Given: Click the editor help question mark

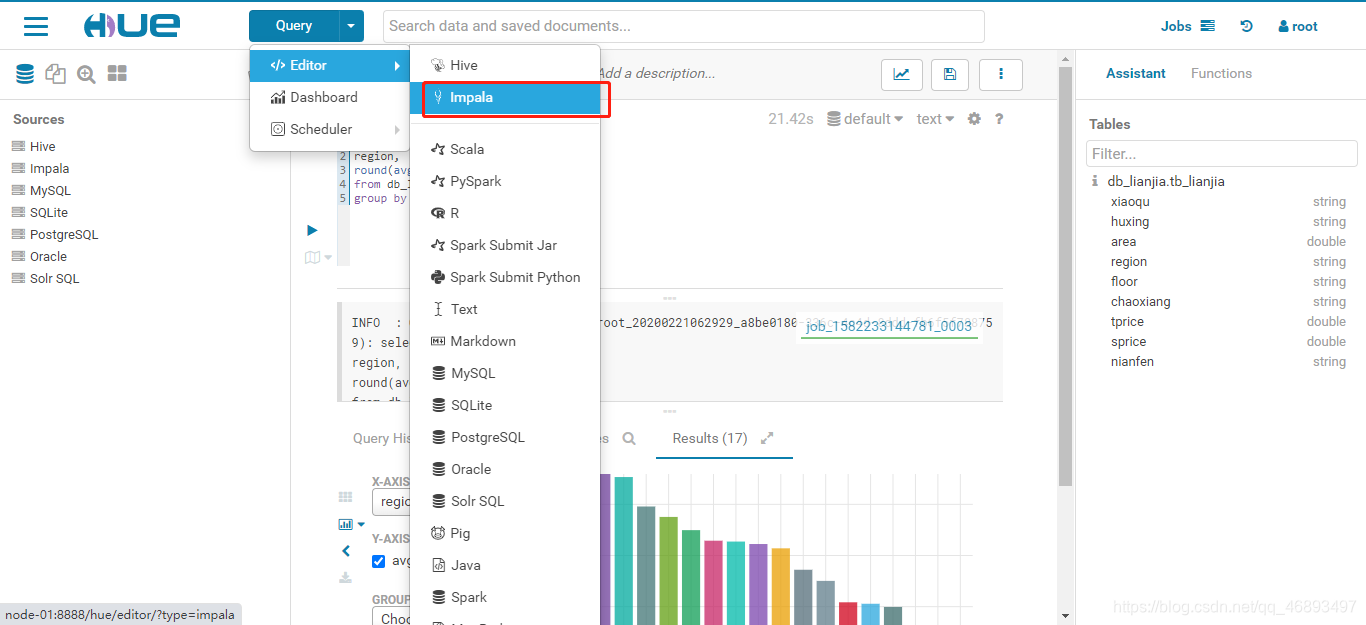Looking at the screenshot, I should (998, 119).
